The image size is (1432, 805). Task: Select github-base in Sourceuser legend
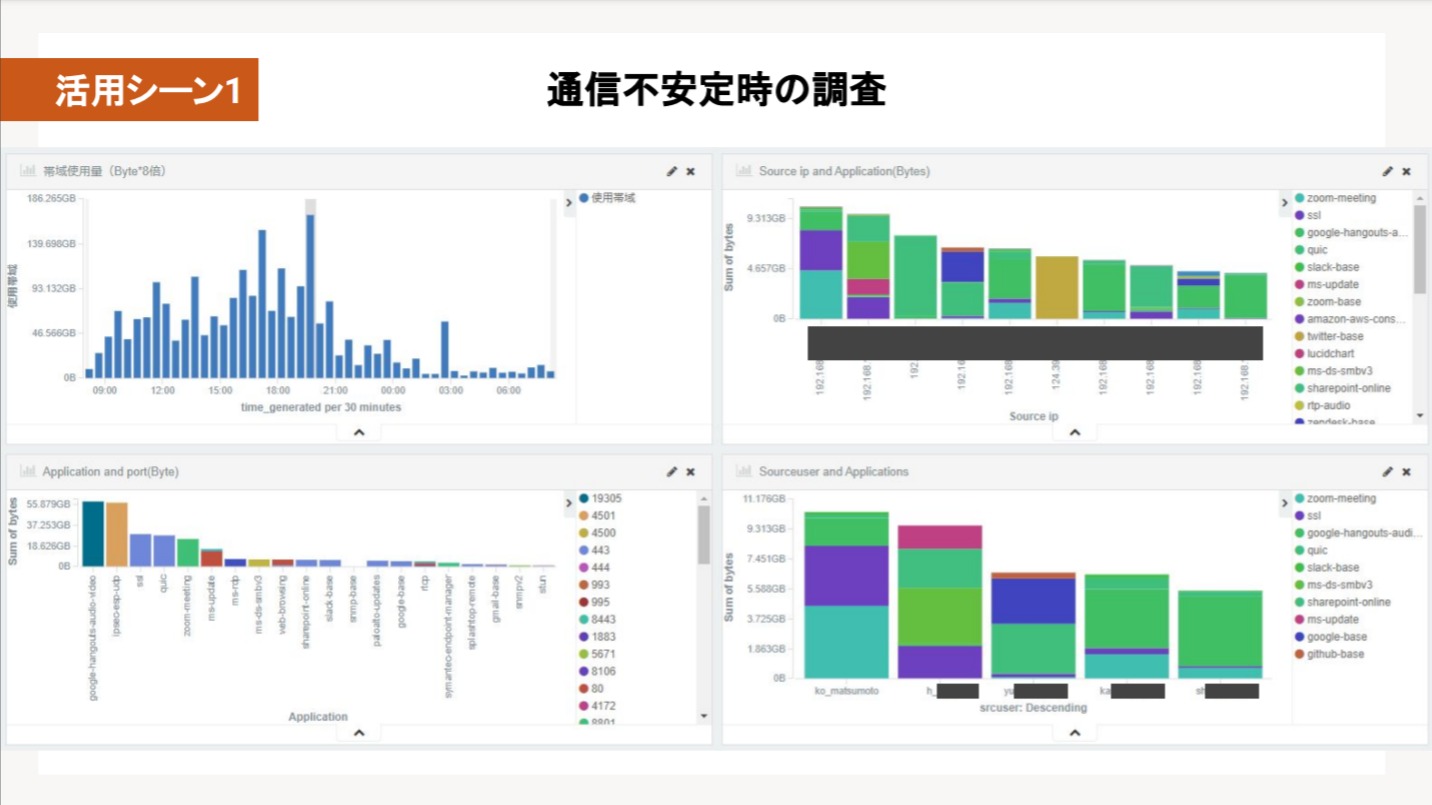tap(1334, 654)
